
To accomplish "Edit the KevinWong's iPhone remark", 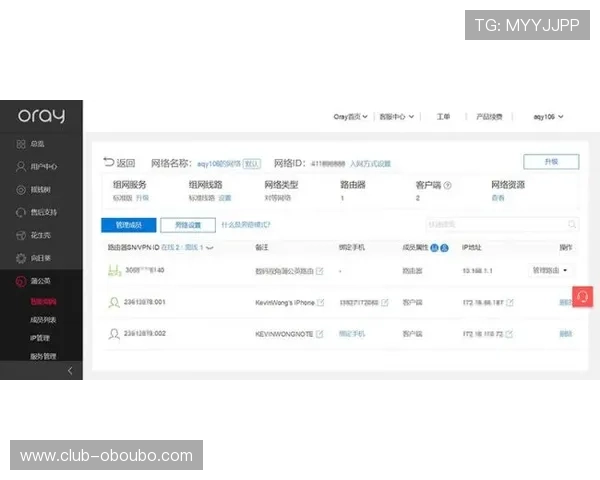I will click(x=321, y=302).
